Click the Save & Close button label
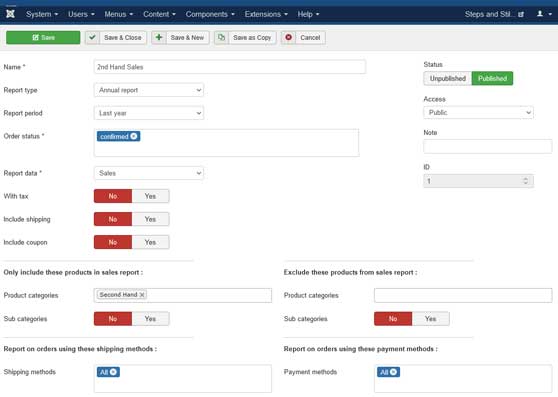Screen dimensions: 558x397 coord(122,37)
